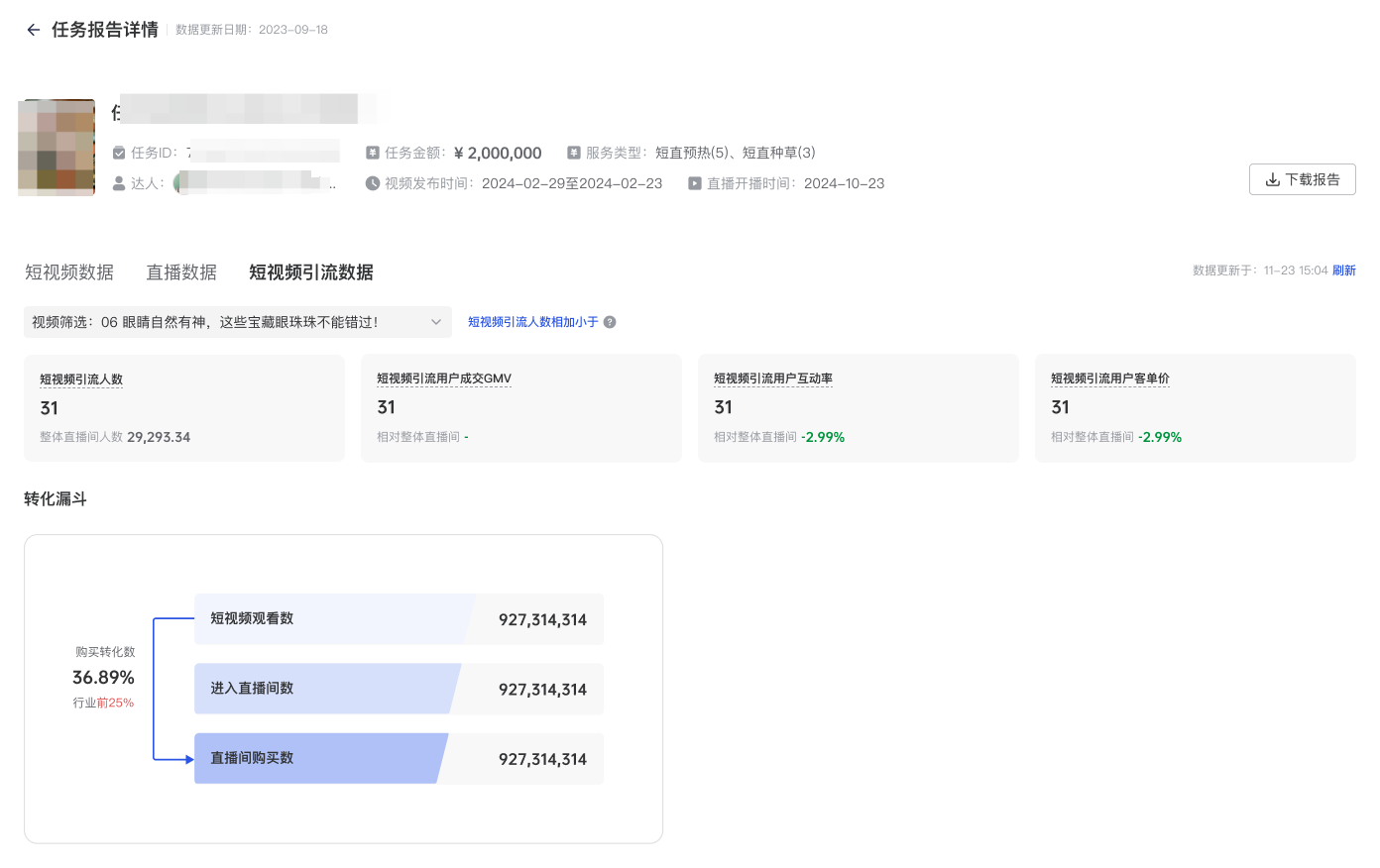This screenshot has height=868, width=1380.
Task: Click the 短视频引流人数相加小于 link
Action: point(533,322)
